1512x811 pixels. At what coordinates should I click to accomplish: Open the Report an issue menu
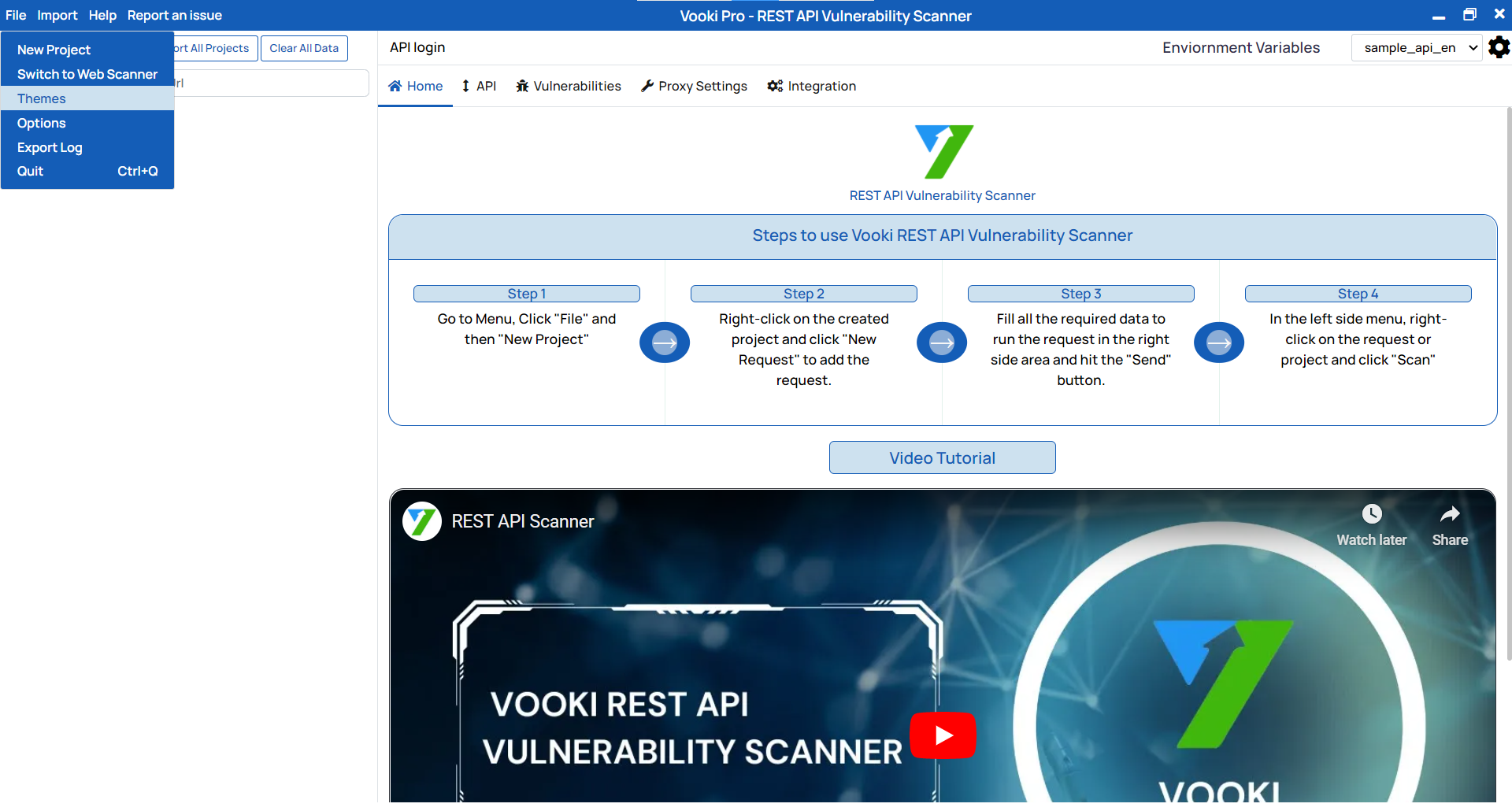tap(175, 15)
